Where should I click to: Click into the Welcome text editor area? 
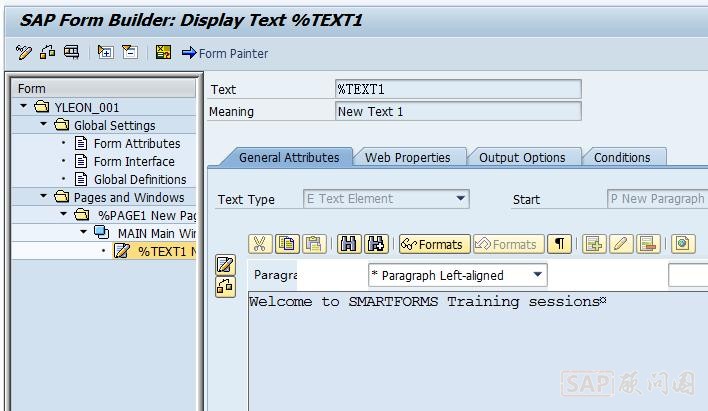[478, 351]
